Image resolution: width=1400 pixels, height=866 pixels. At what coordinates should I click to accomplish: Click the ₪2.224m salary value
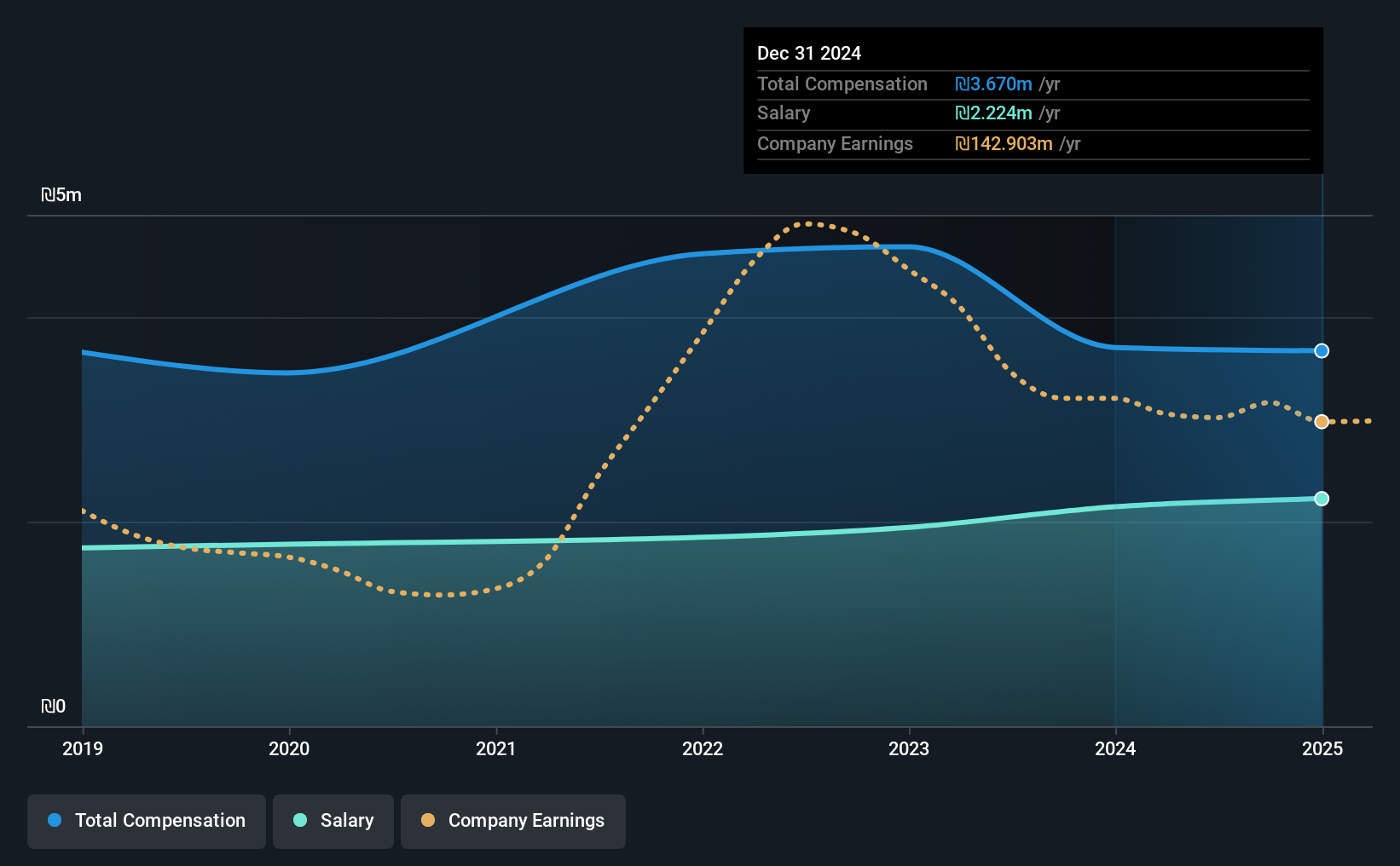pyautogui.click(x=993, y=113)
